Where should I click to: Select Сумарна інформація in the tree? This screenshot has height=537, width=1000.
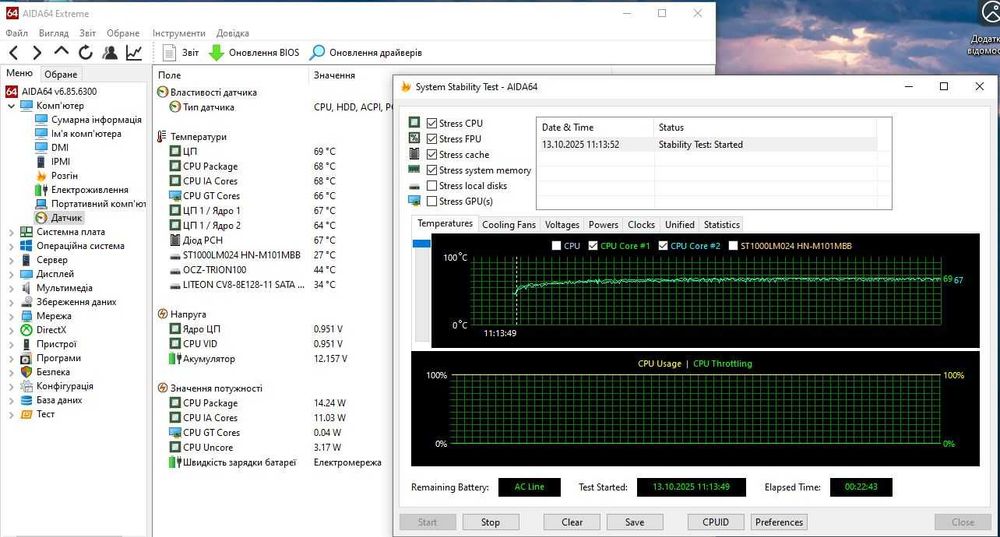tap(96, 119)
